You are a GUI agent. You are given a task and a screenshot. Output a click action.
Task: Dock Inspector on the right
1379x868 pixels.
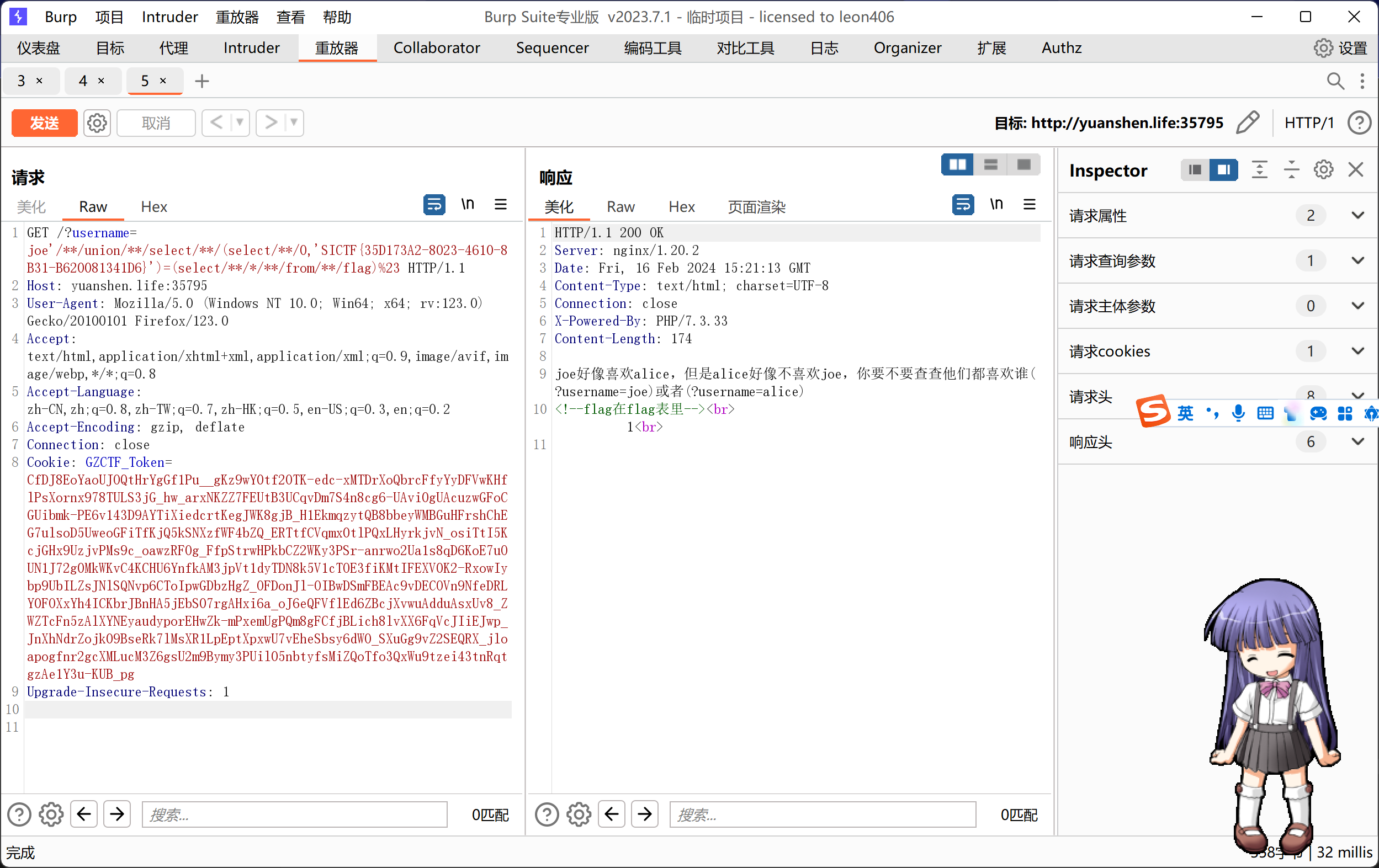coord(1223,169)
